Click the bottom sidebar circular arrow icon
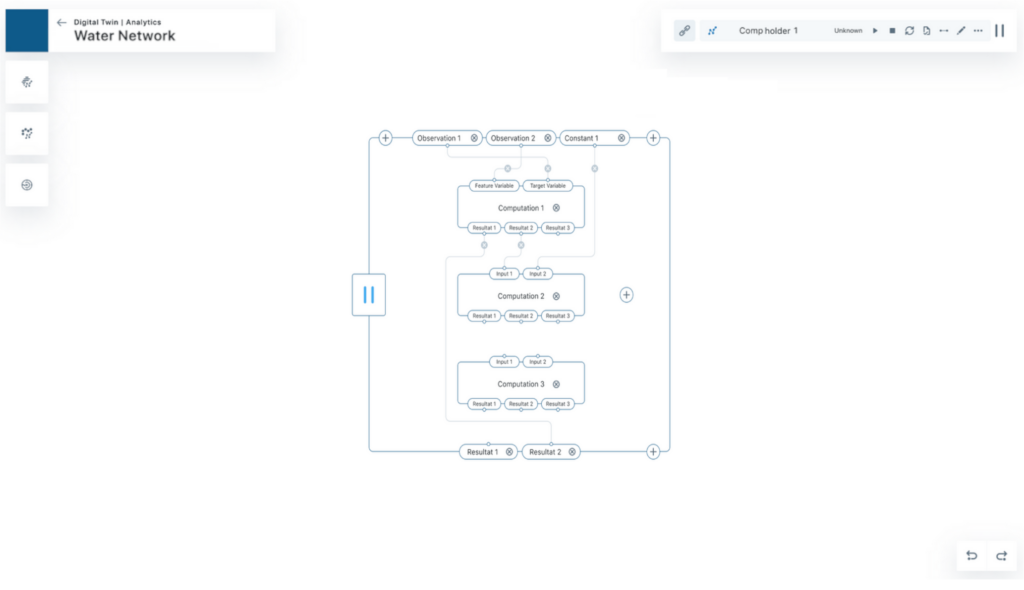Screen dimensions: 1024x590 pos(27,185)
